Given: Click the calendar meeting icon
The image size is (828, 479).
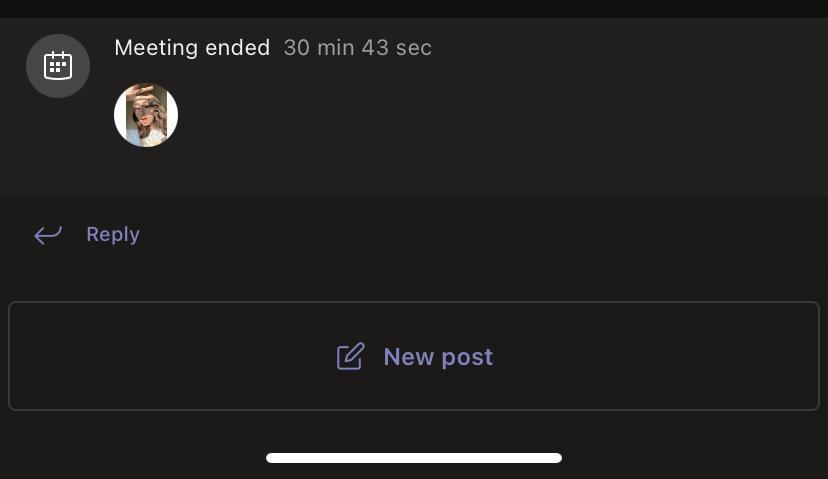Looking at the screenshot, I should pyautogui.click(x=58, y=66).
